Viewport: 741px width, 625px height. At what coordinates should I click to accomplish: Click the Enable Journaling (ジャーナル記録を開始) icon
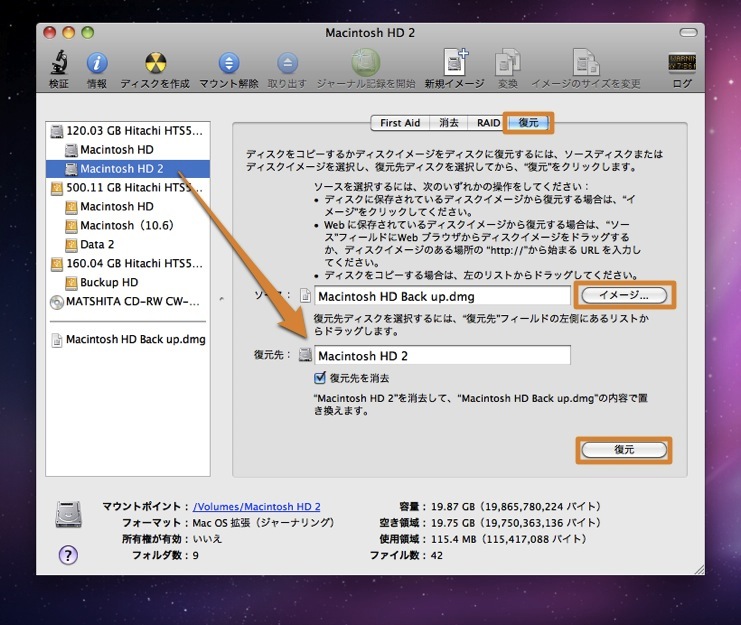366,62
